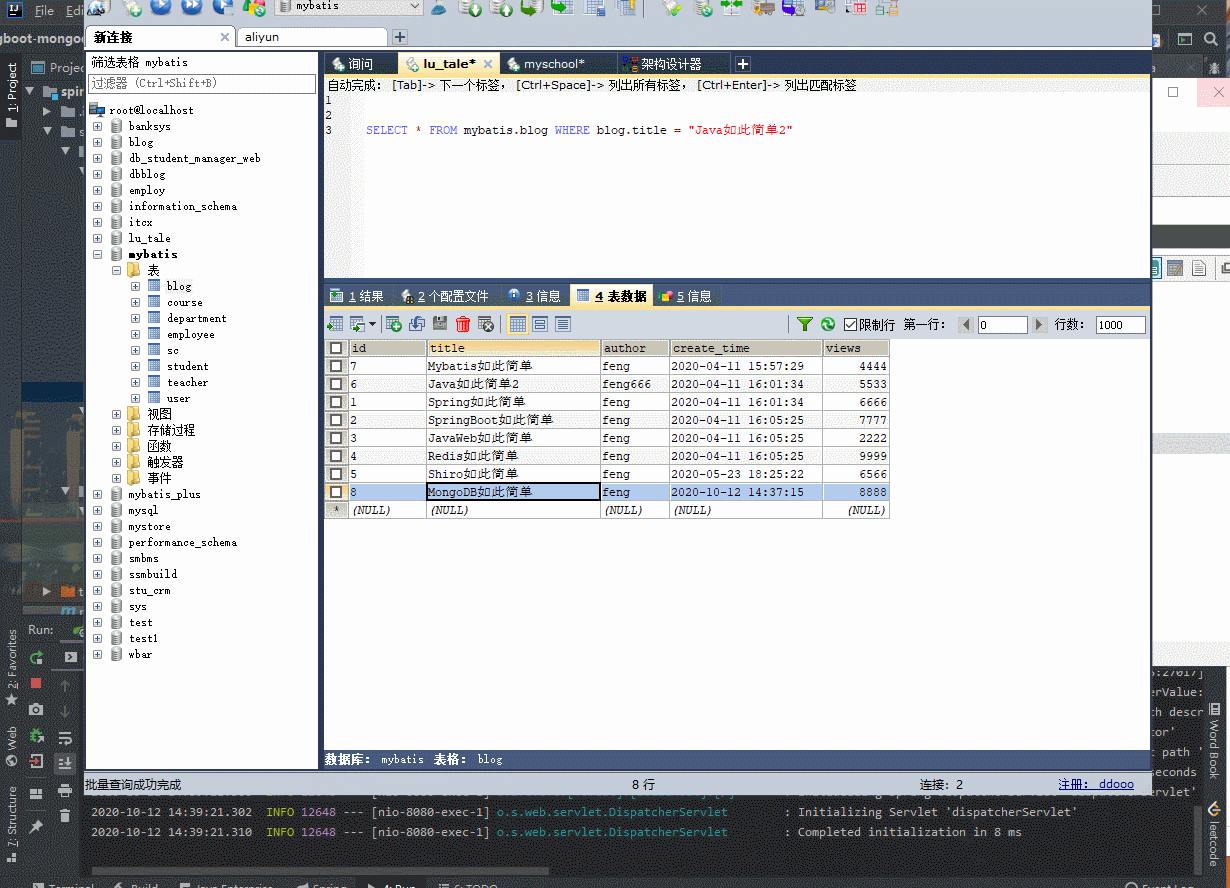Click the 注册：ddooo registration link
Image resolution: width=1230 pixels, height=888 pixels.
(x=1097, y=783)
